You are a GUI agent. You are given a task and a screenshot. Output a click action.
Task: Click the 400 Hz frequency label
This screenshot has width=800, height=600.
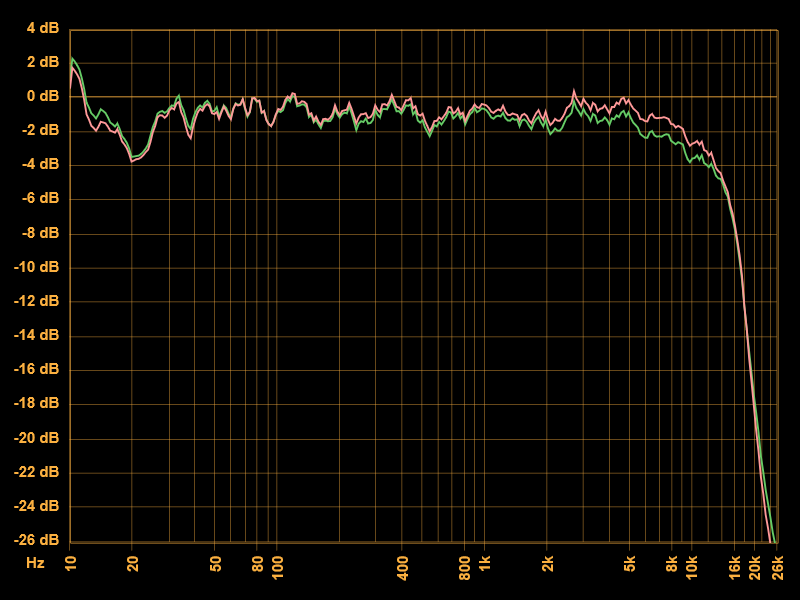(403, 567)
